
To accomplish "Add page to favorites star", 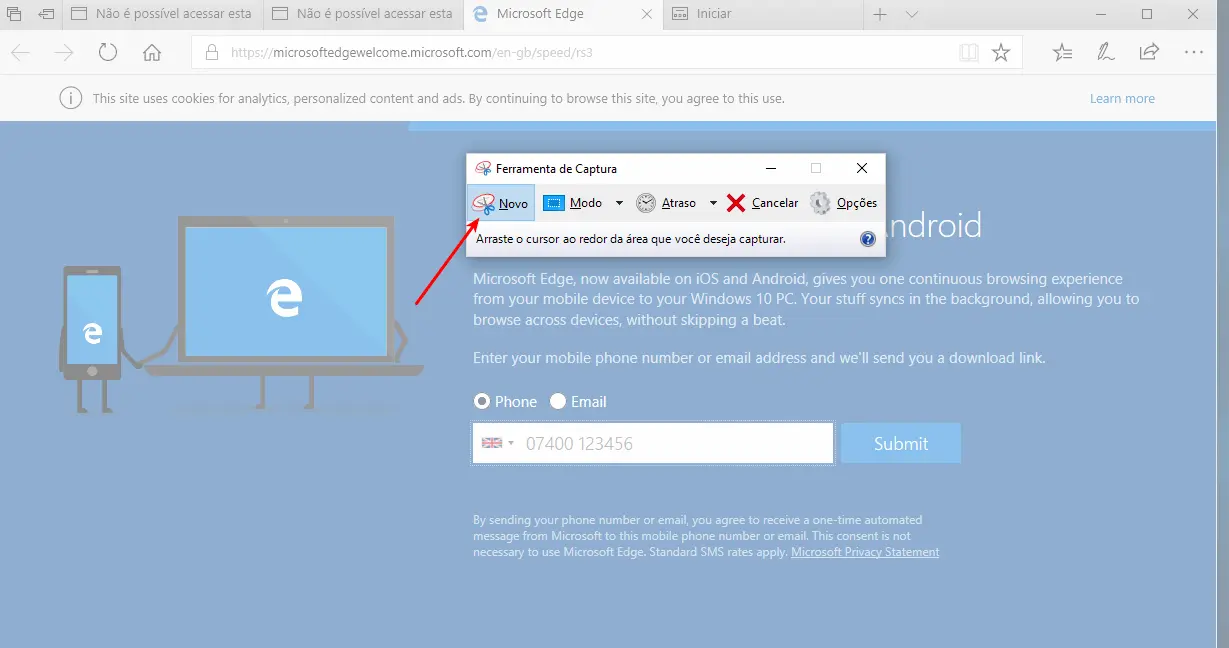I will tap(1001, 53).
